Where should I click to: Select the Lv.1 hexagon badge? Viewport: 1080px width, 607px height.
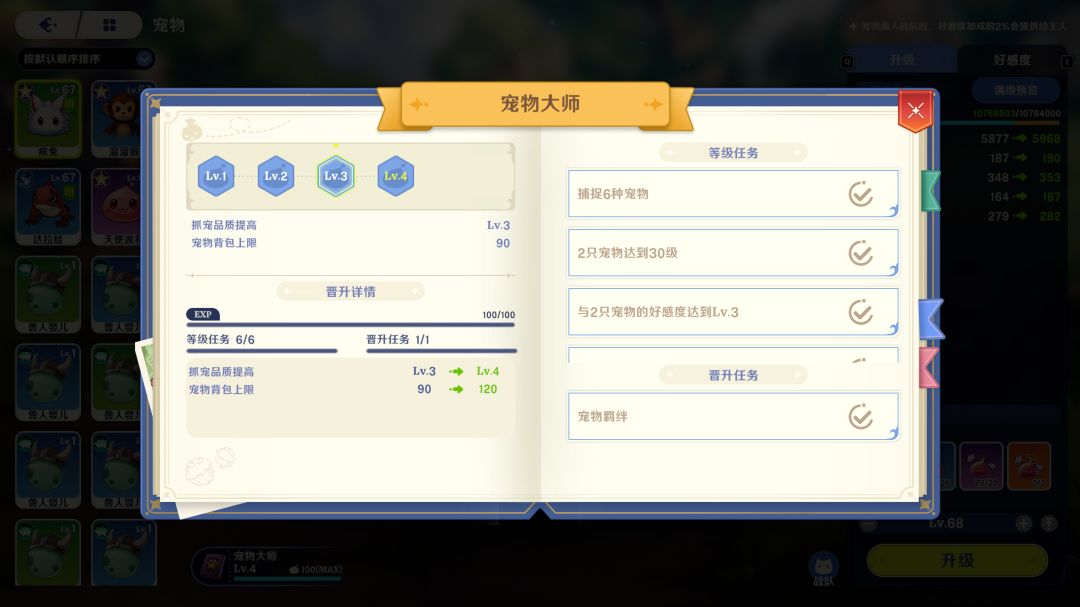(216, 176)
